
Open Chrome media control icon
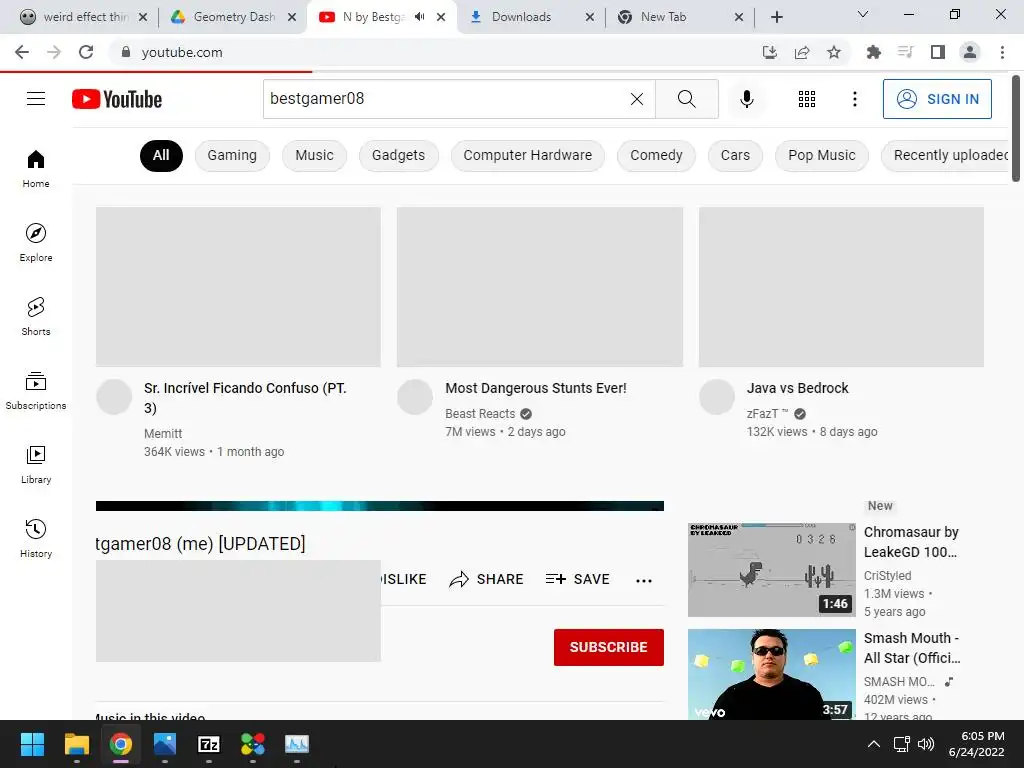coord(905,52)
